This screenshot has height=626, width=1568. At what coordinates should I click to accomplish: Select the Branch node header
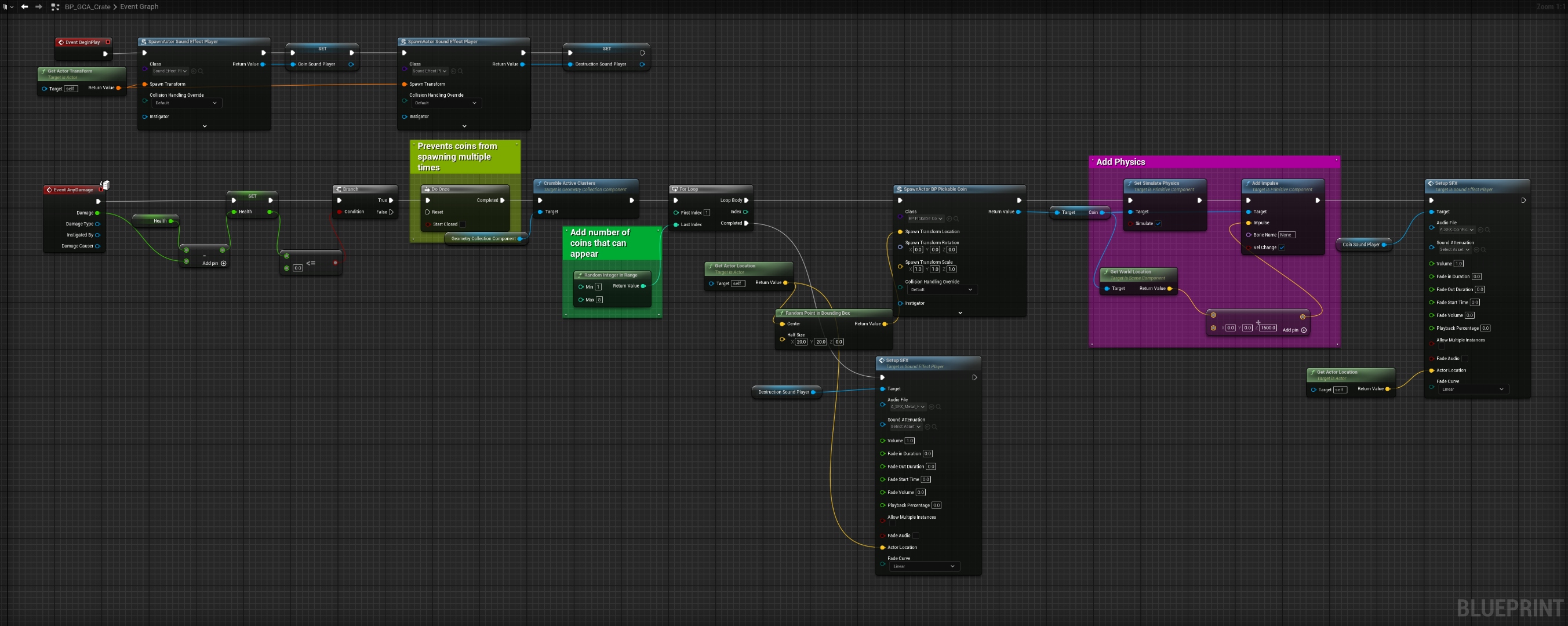pos(365,189)
